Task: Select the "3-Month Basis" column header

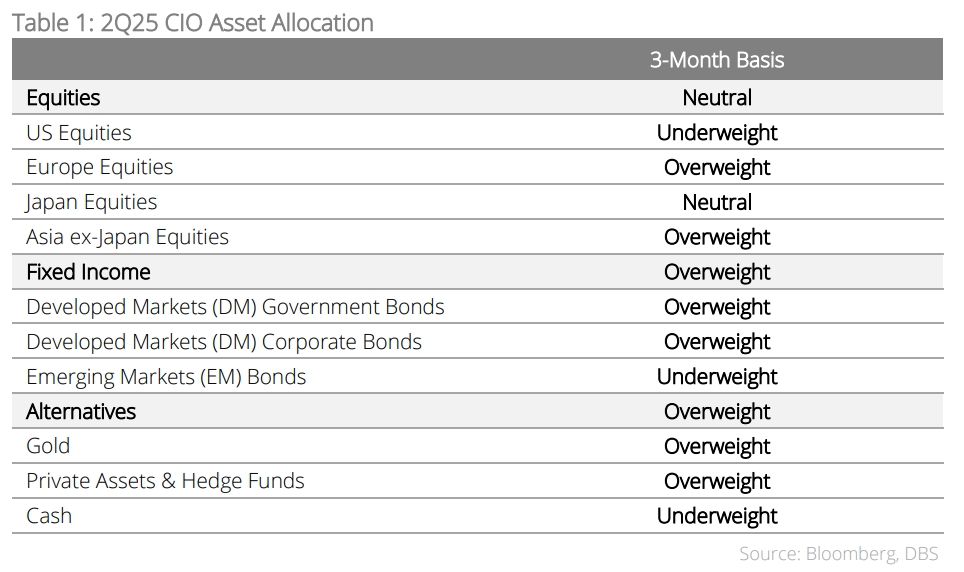Action: pos(717,60)
